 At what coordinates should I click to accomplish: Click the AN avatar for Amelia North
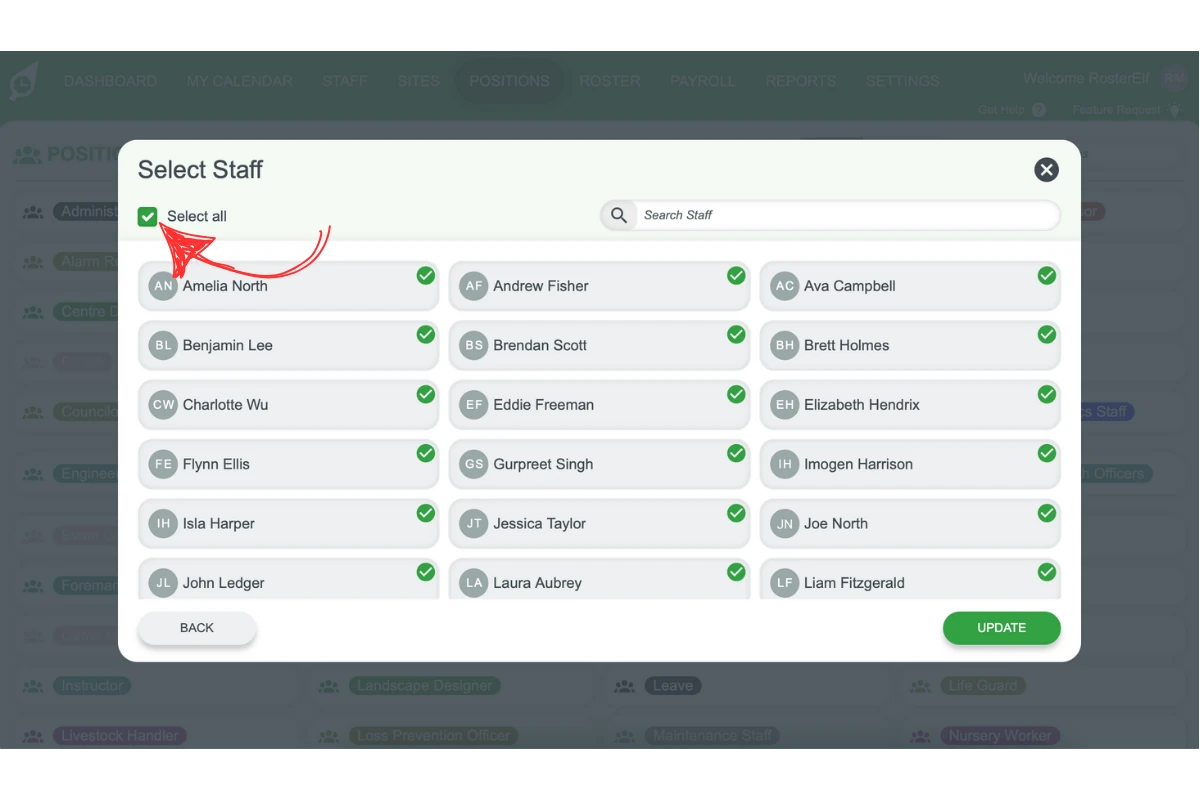point(163,286)
